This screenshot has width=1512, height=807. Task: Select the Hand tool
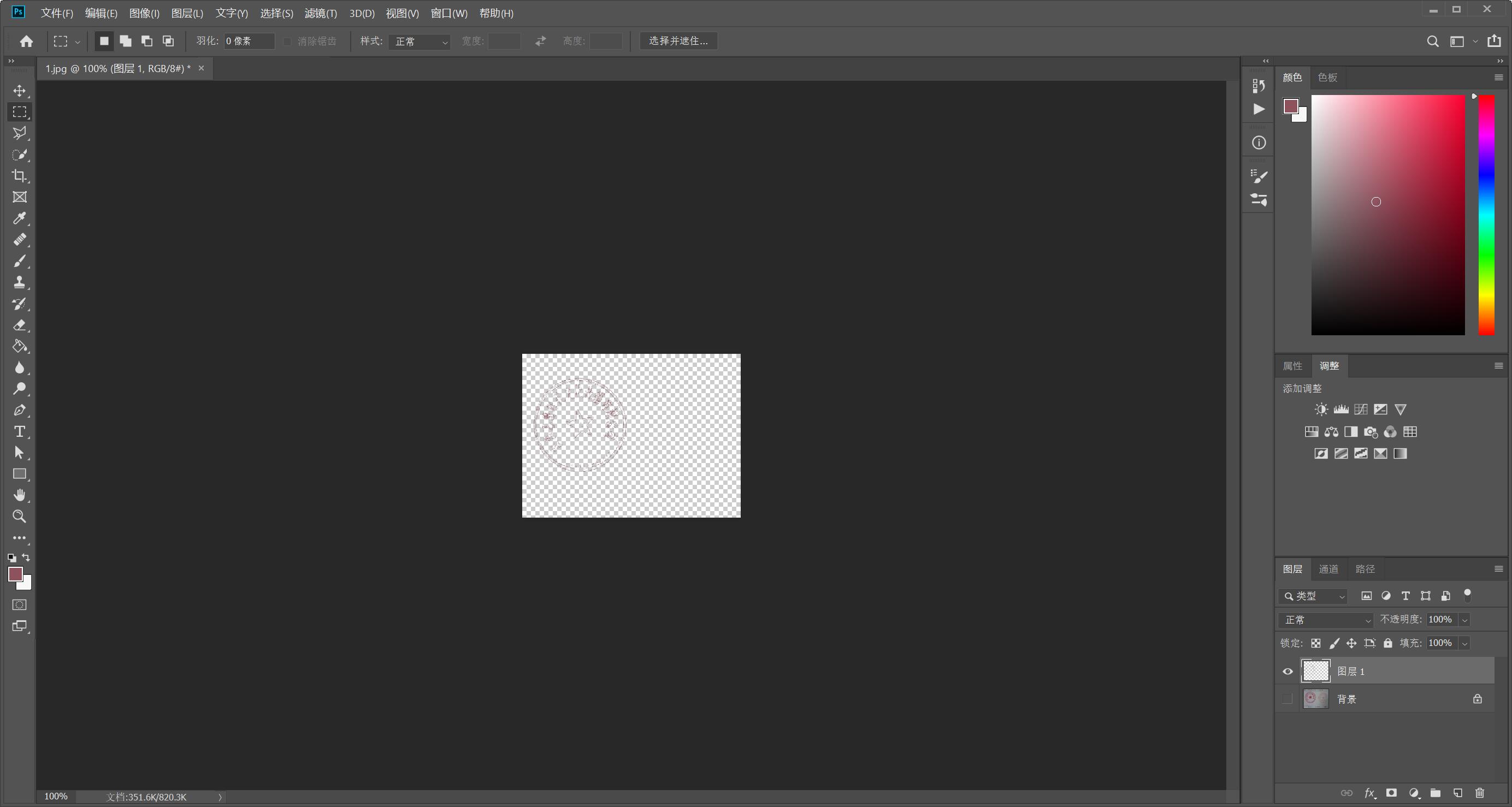19,495
